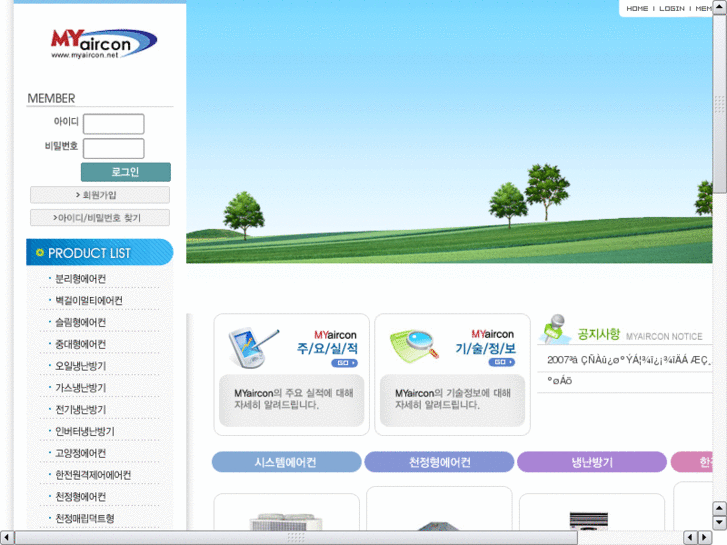Select the 천정형에어컨 purple tab
The height and width of the screenshot is (545, 727).
coord(439,462)
